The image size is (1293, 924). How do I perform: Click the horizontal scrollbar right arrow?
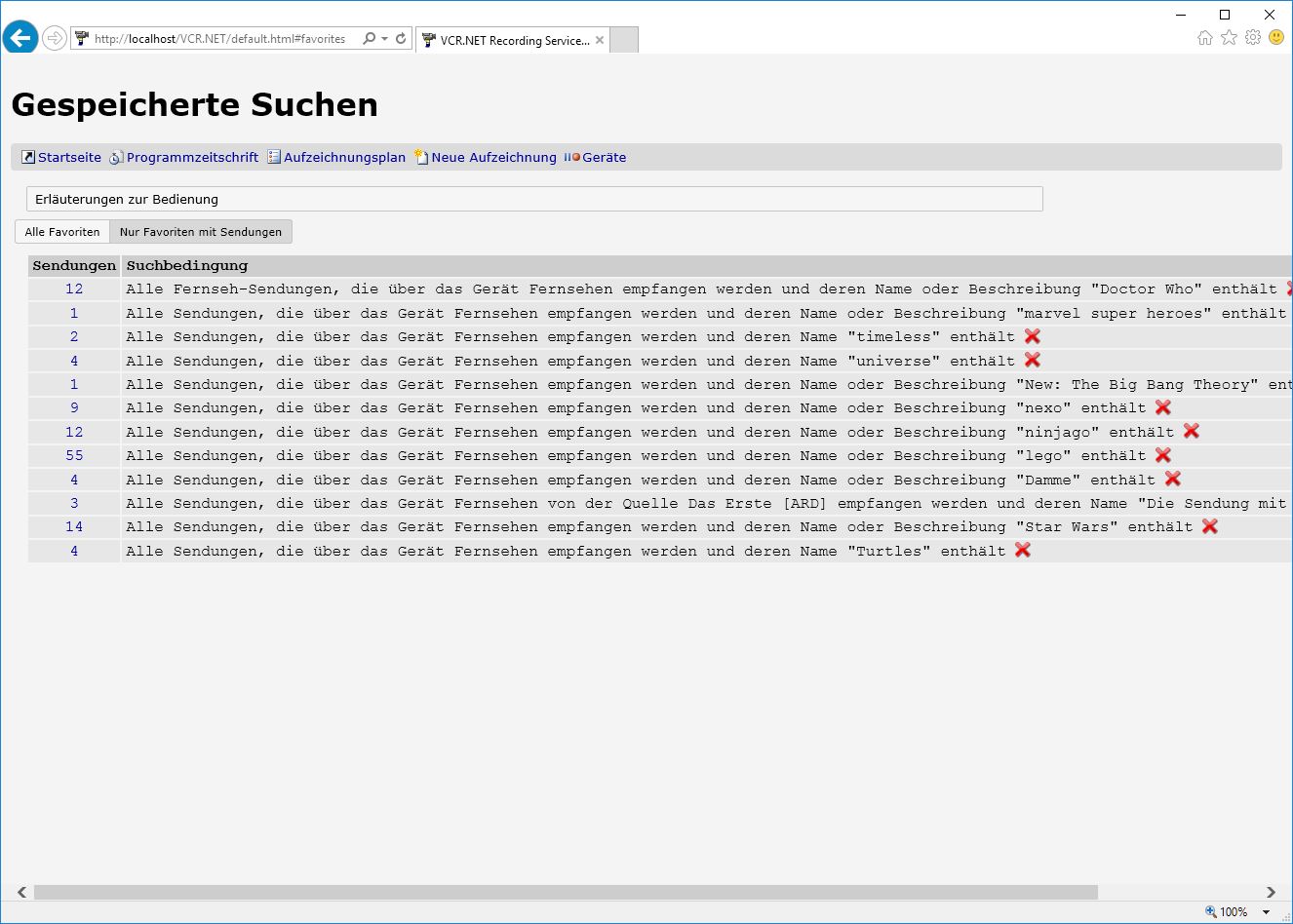(1271, 892)
